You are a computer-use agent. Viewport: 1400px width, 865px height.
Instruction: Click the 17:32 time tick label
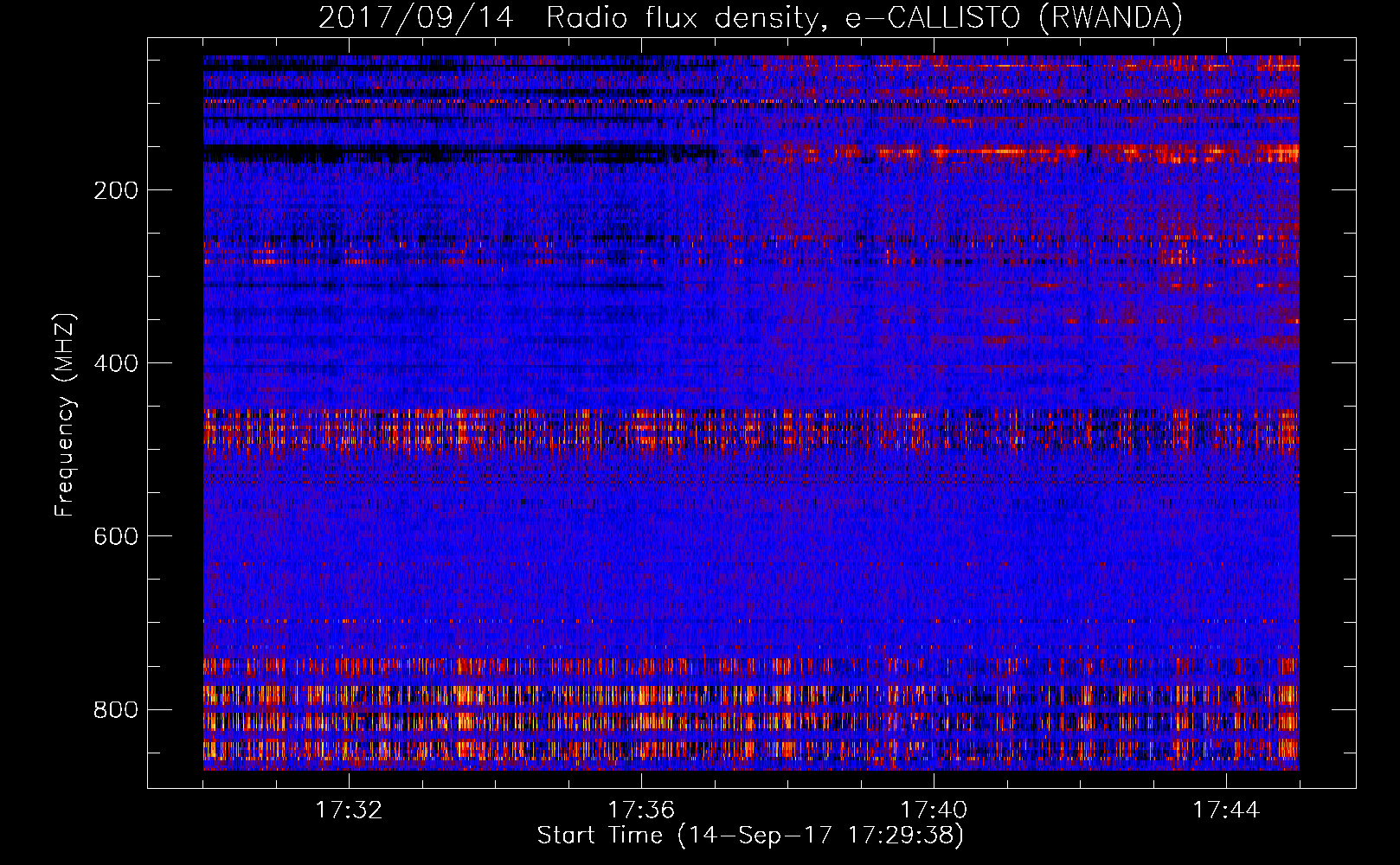[349, 811]
